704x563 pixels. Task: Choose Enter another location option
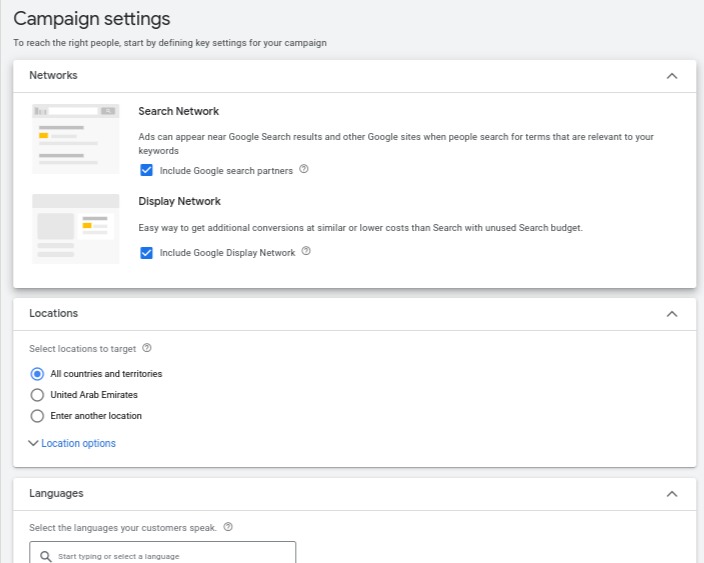point(38,416)
